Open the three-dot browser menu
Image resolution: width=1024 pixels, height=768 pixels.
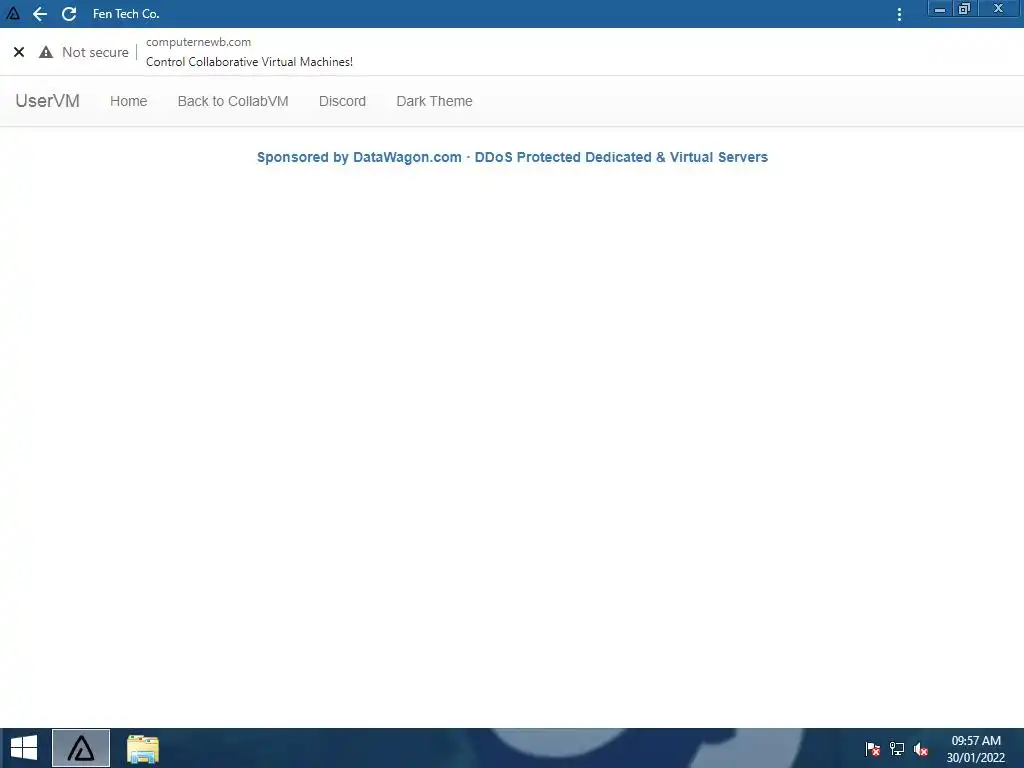pos(899,14)
